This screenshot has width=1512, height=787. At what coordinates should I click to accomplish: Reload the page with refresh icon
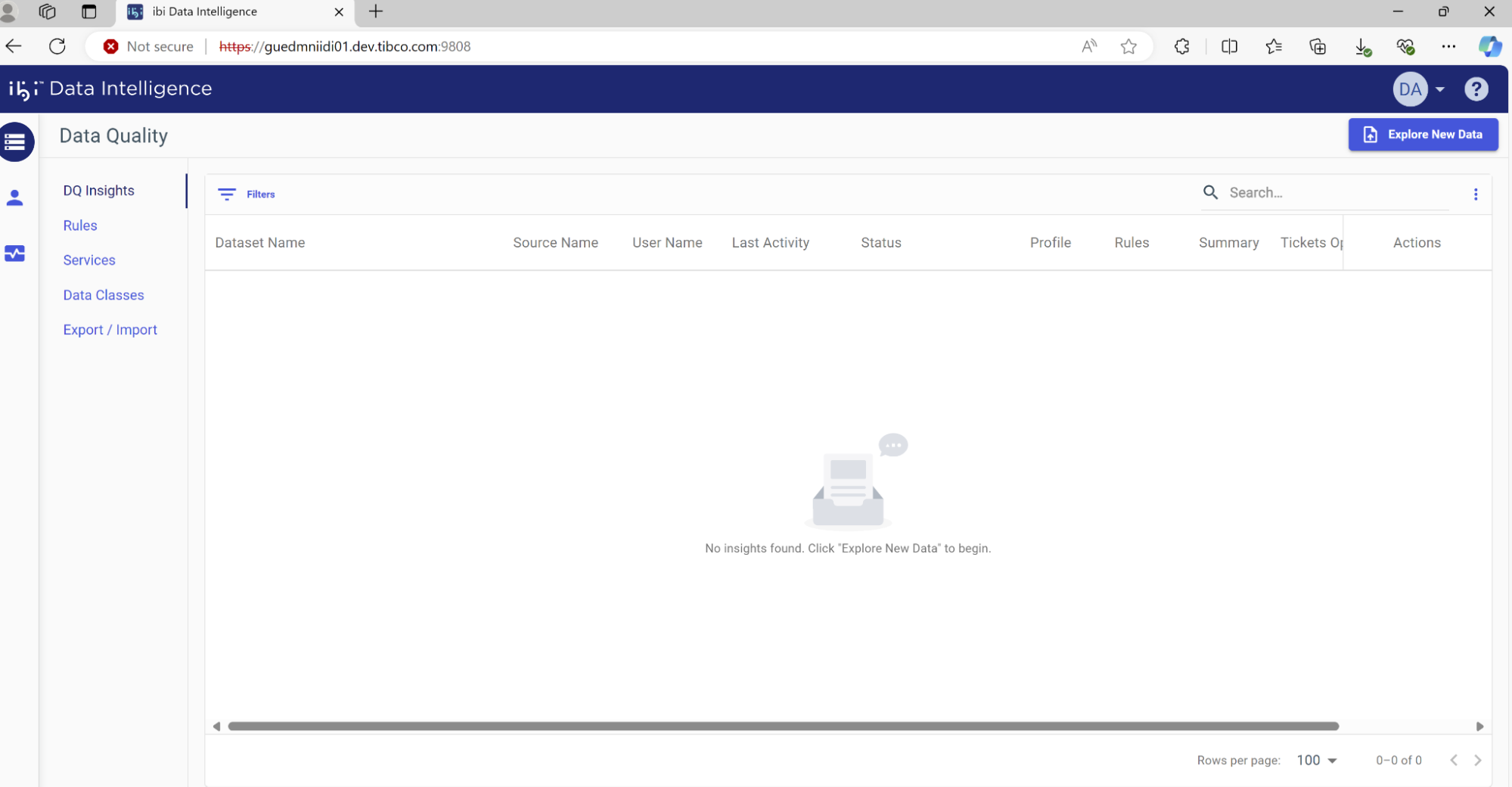[57, 46]
